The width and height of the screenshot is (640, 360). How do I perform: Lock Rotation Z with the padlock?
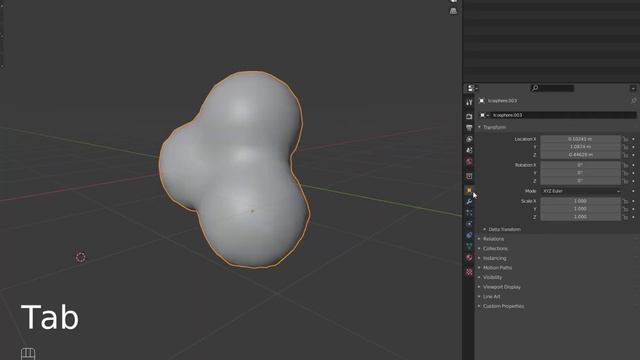click(625, 181)
